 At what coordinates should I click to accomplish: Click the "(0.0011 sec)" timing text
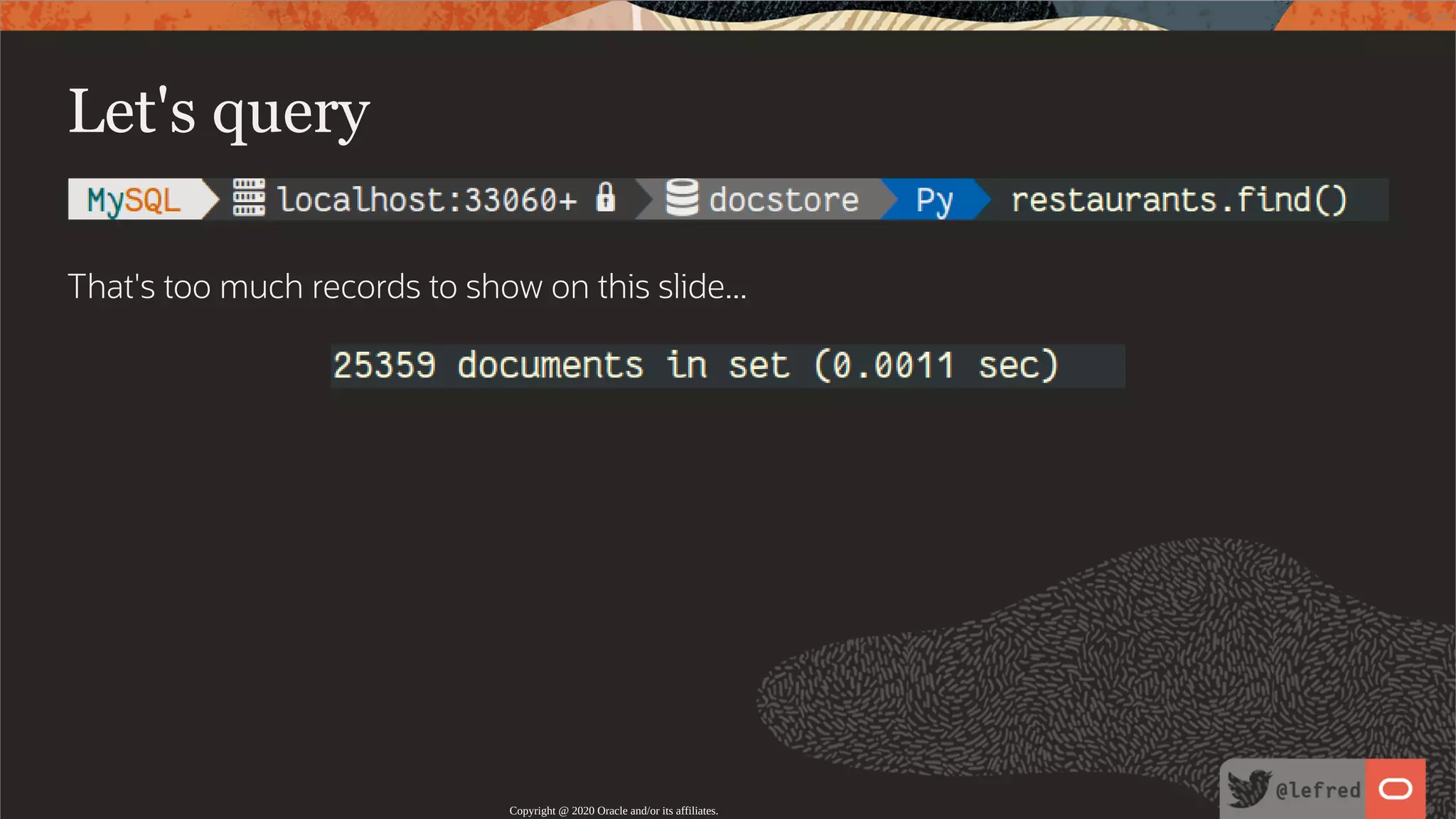coord(936,366)
